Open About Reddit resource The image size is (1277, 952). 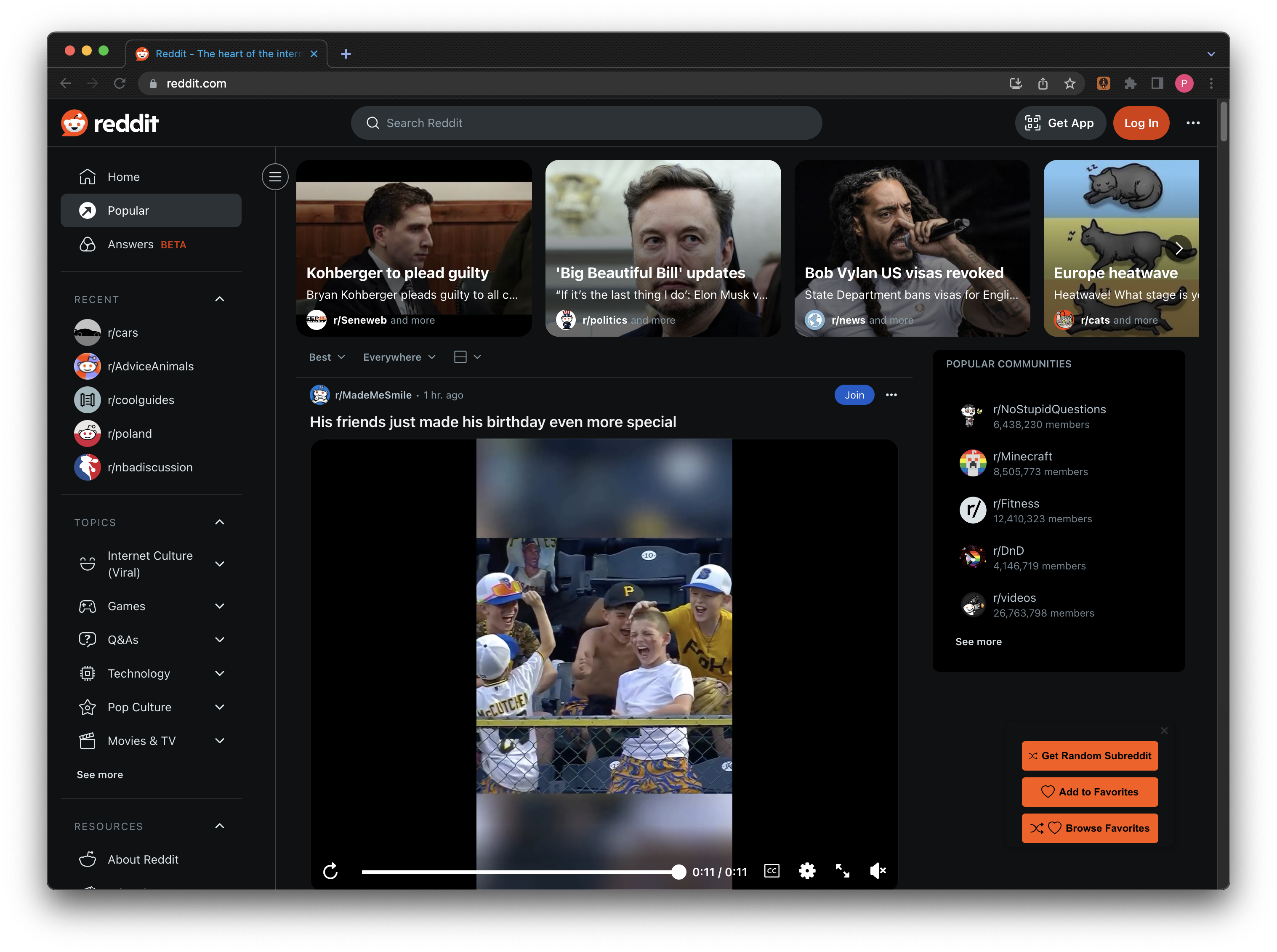coord(151,859)
